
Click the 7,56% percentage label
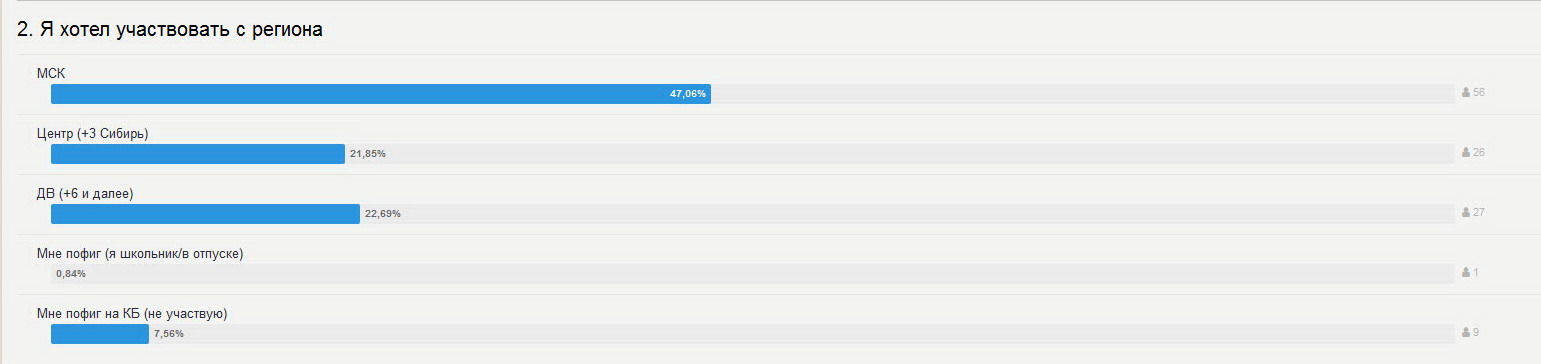click(x=169, y=334)
